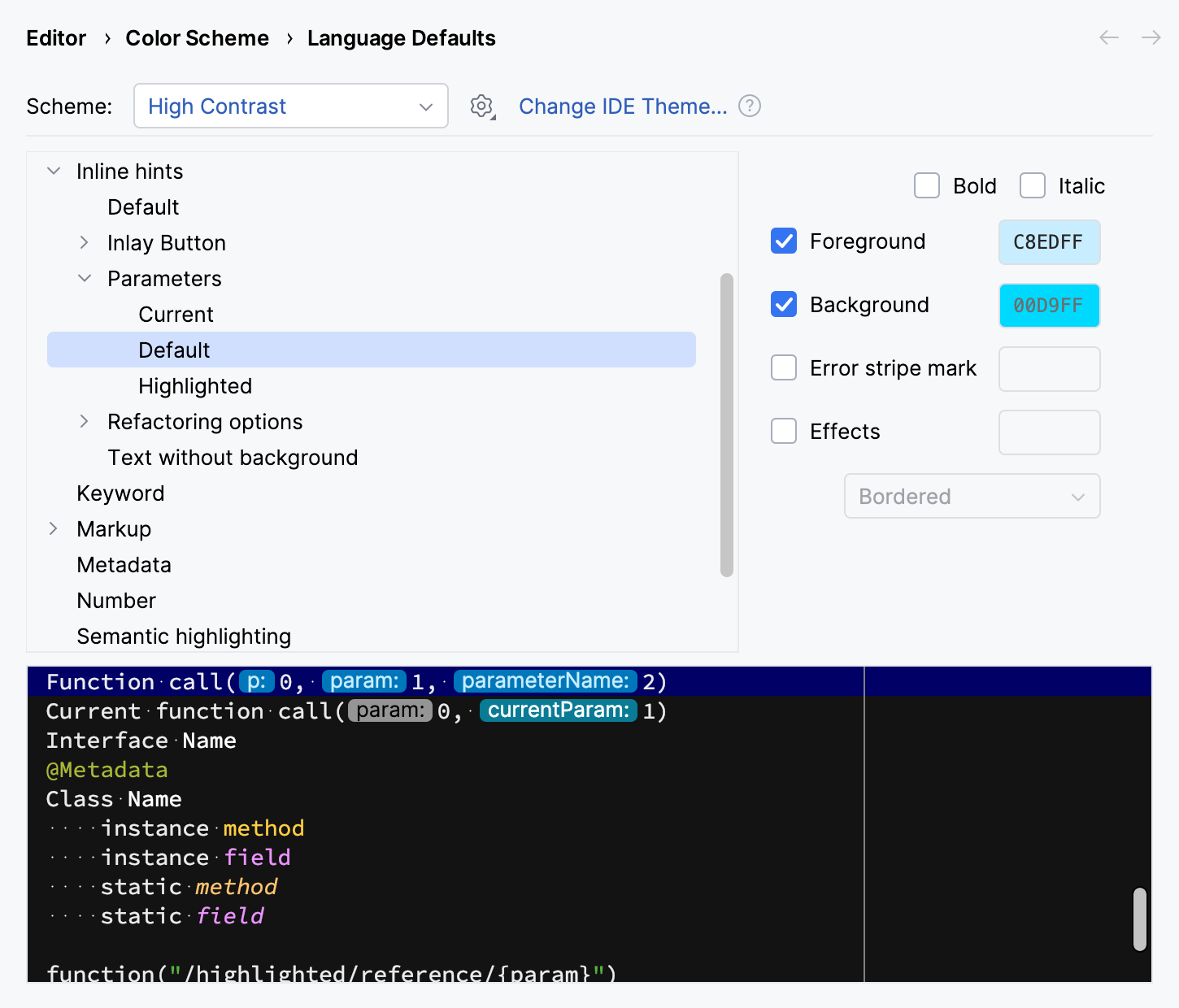
Task: Select the Refactoring options item
Action: (205, 422)
